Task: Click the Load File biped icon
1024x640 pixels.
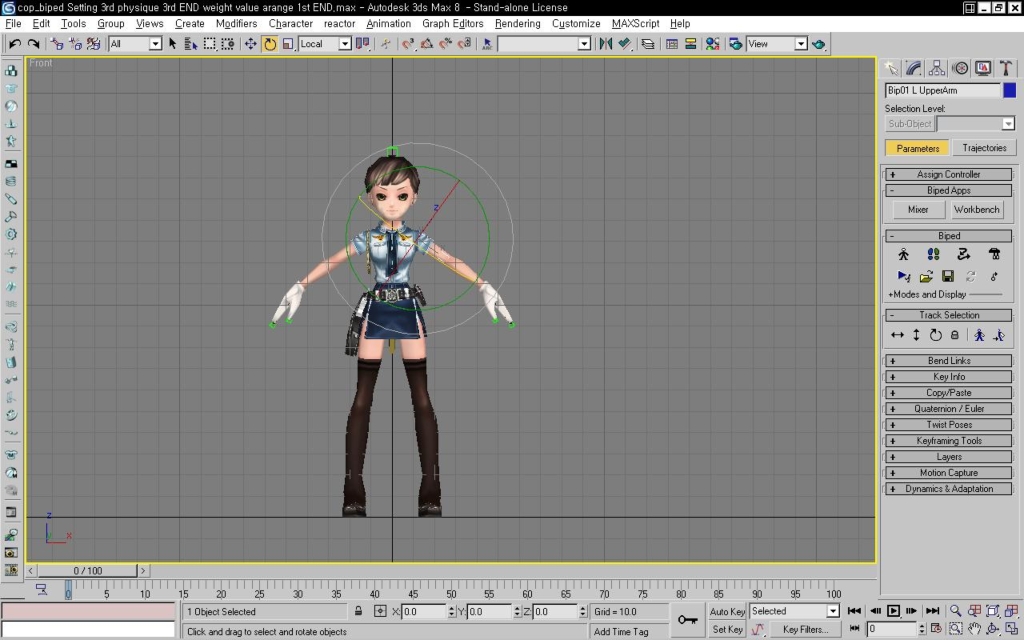Action: (926, 276)
